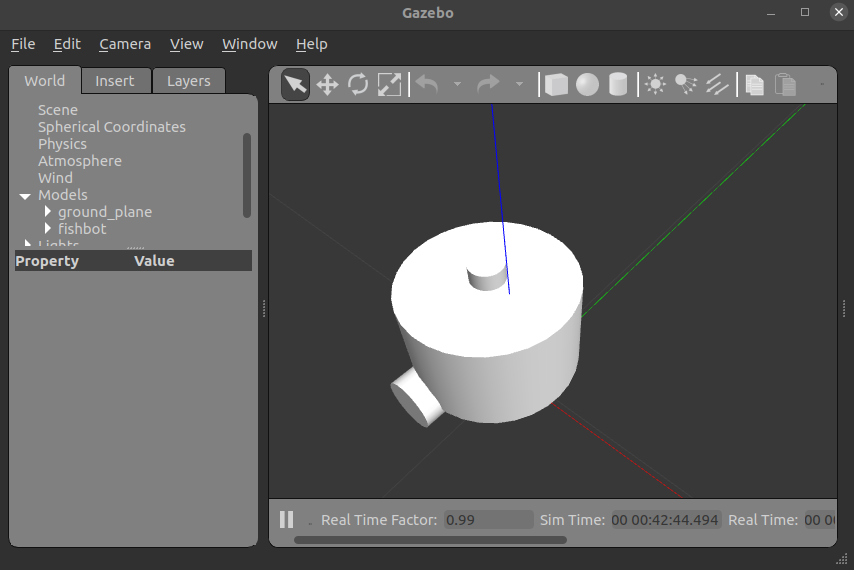854x570 pixels.
Task: Add a directional light
Action: pos(717,85)
